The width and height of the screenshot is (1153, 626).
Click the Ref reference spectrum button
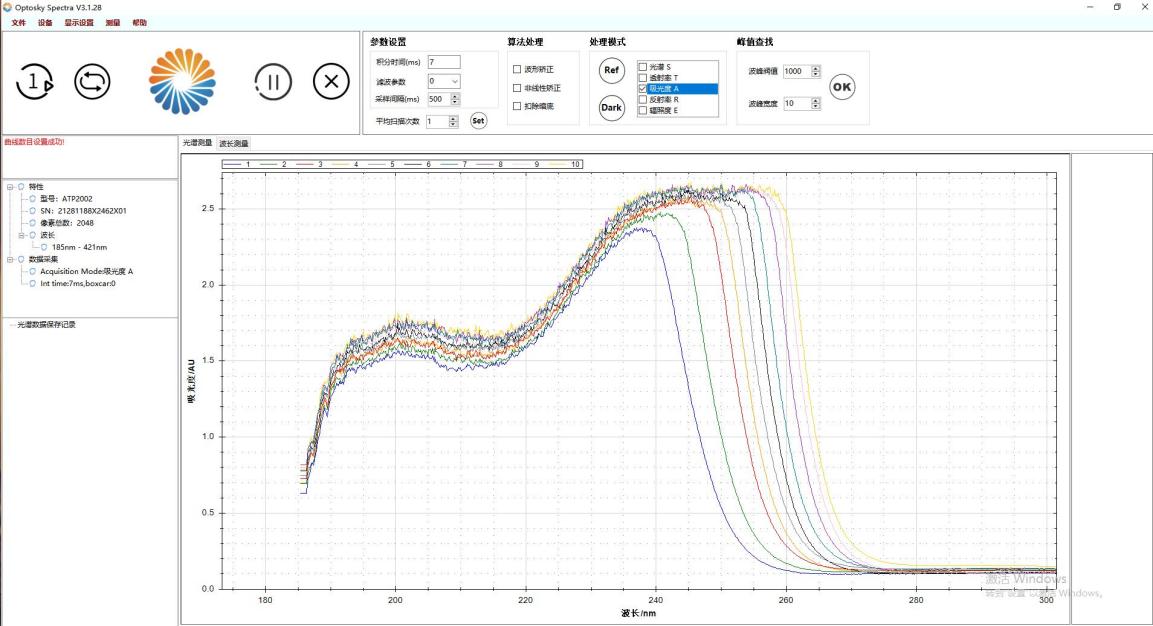click(612, 70)
